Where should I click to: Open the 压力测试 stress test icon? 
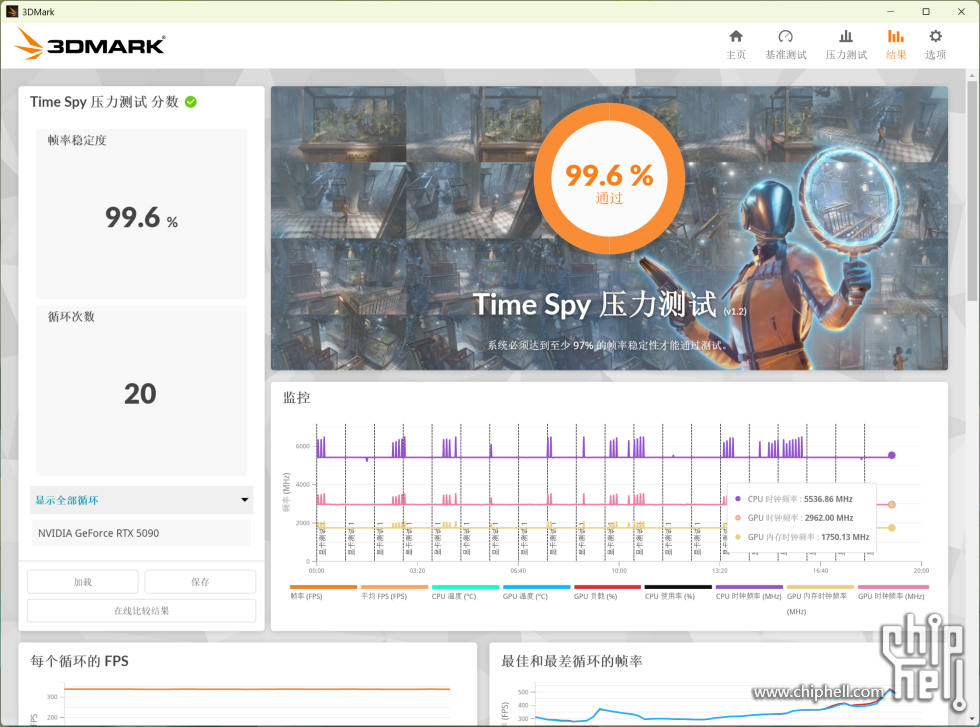point(846,36)
